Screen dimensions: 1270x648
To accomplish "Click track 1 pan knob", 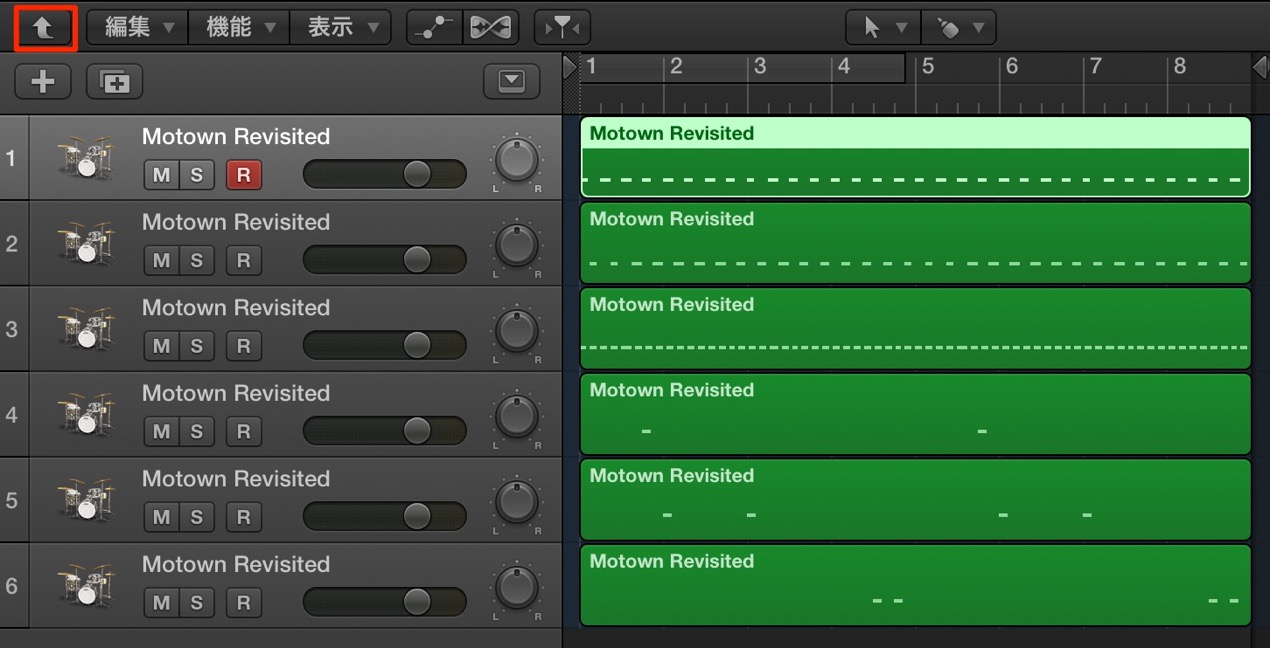I will click(517, 161).
